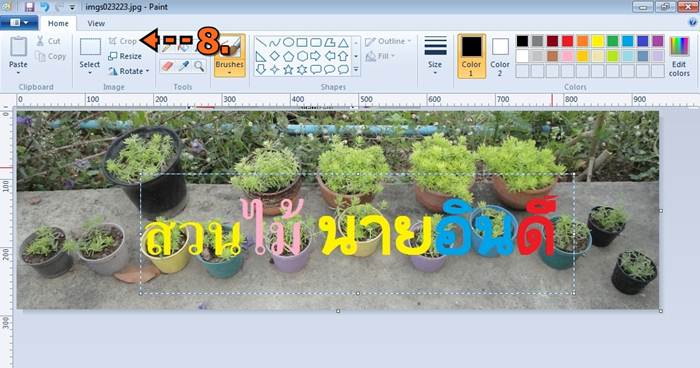Click the Undo arrow icon
Viewport: 700px width, 368px height.
click(x=45, y=7)
